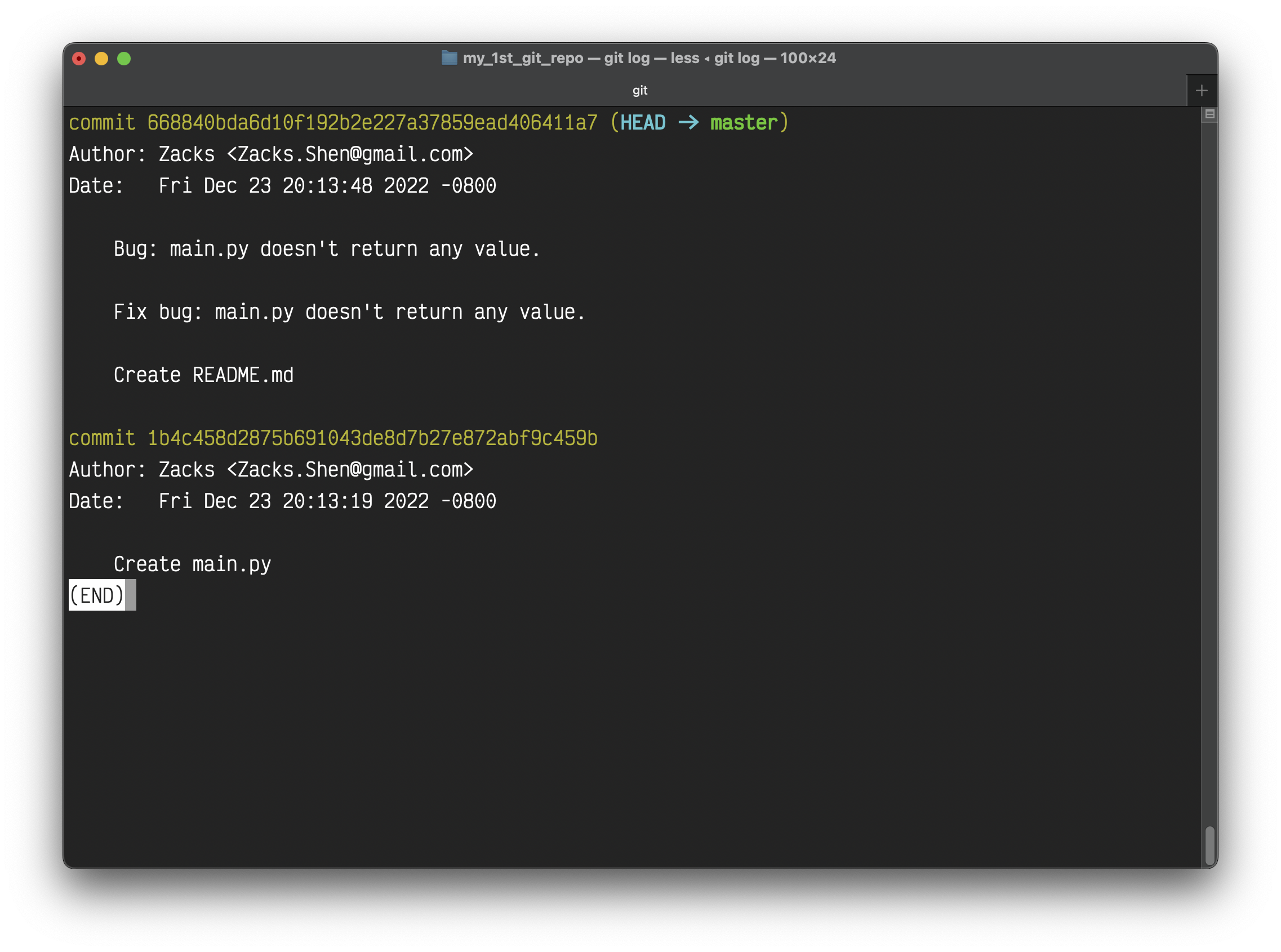This screenshot has width=1281, height=952.
Task: Click the red close window button
Action: 79,59
